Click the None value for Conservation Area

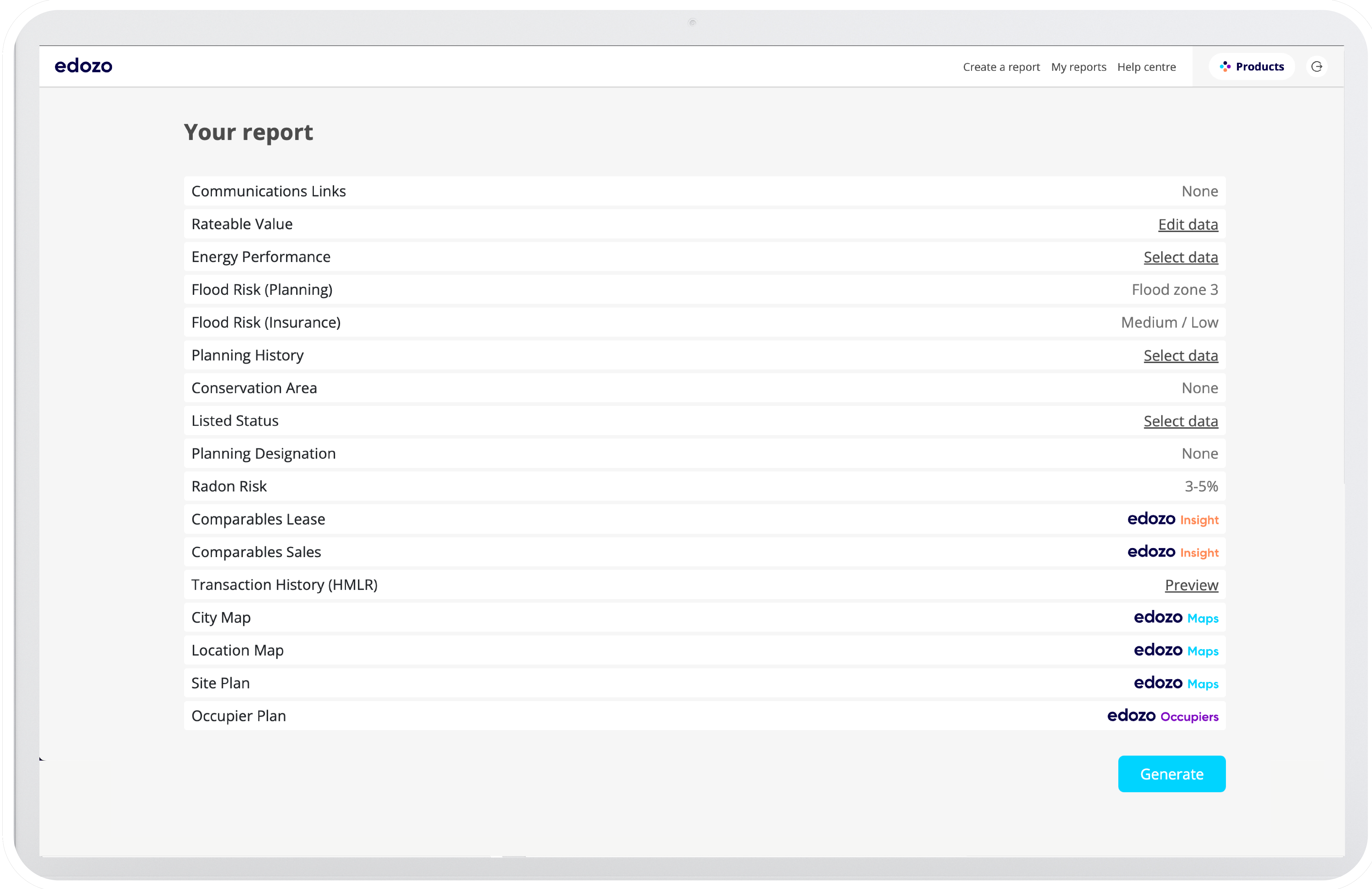point(1200,389)
